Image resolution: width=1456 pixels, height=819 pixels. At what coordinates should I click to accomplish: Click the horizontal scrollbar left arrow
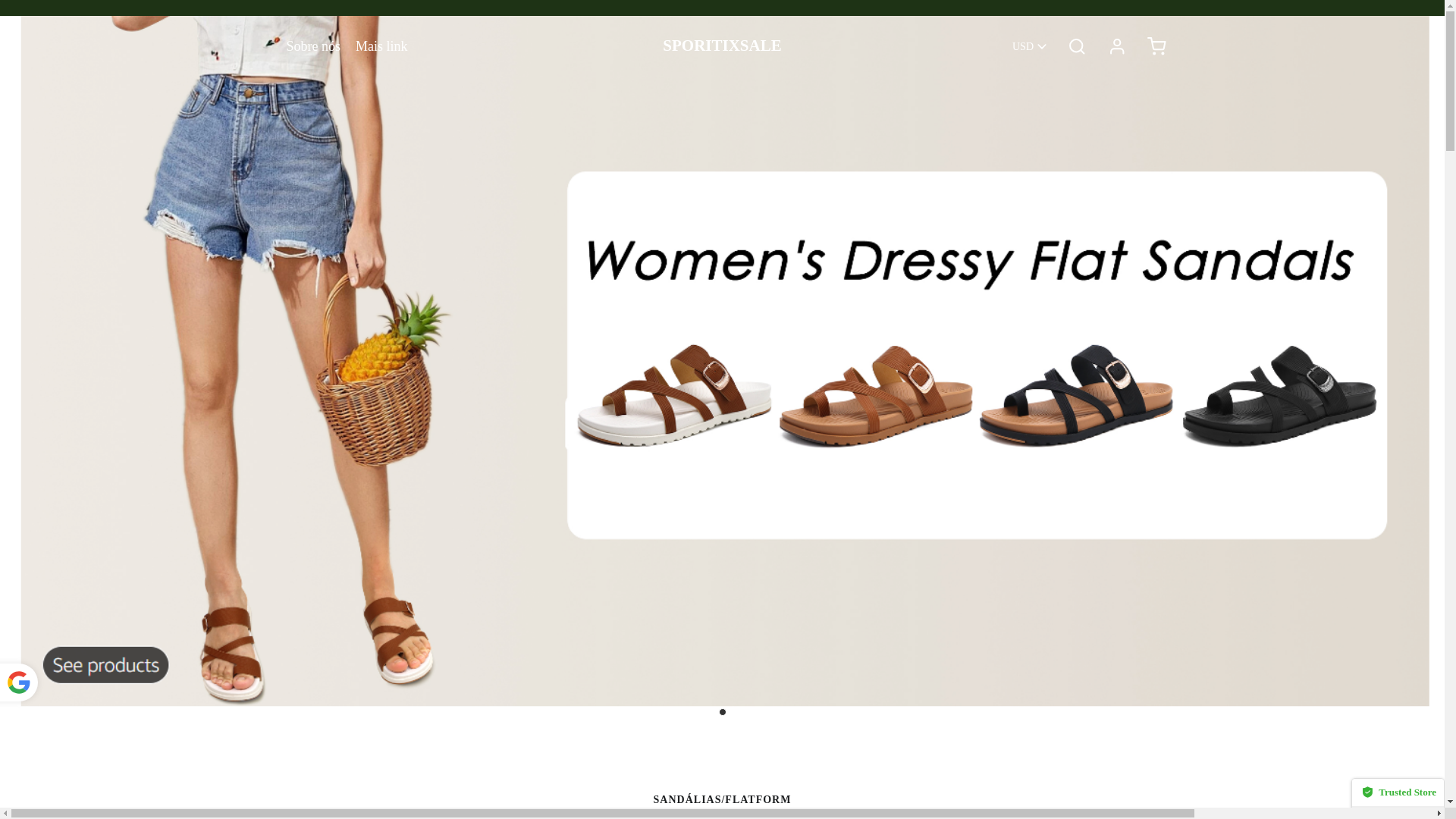(x=5, y=814)
